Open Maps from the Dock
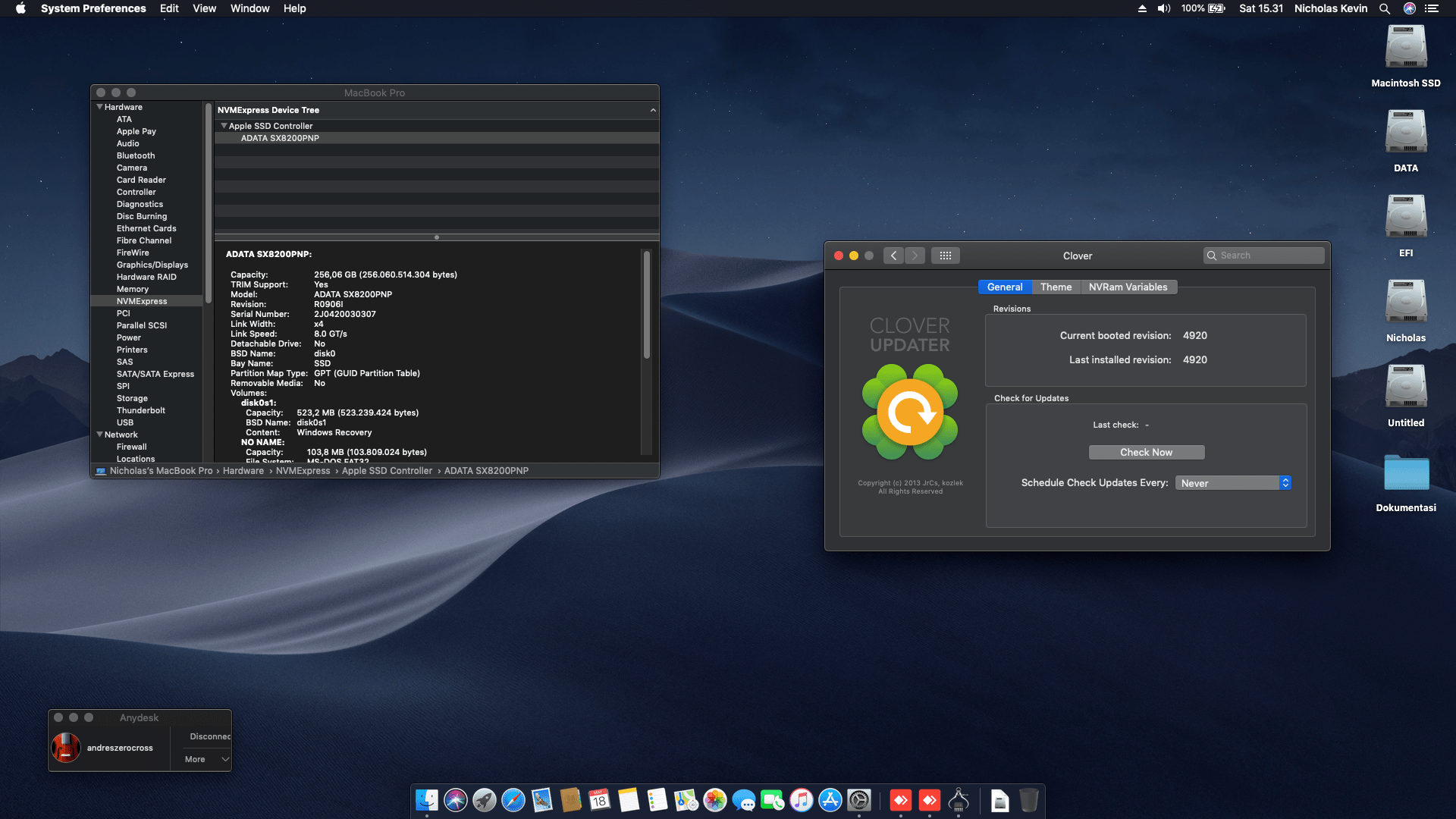 [685, 802]
